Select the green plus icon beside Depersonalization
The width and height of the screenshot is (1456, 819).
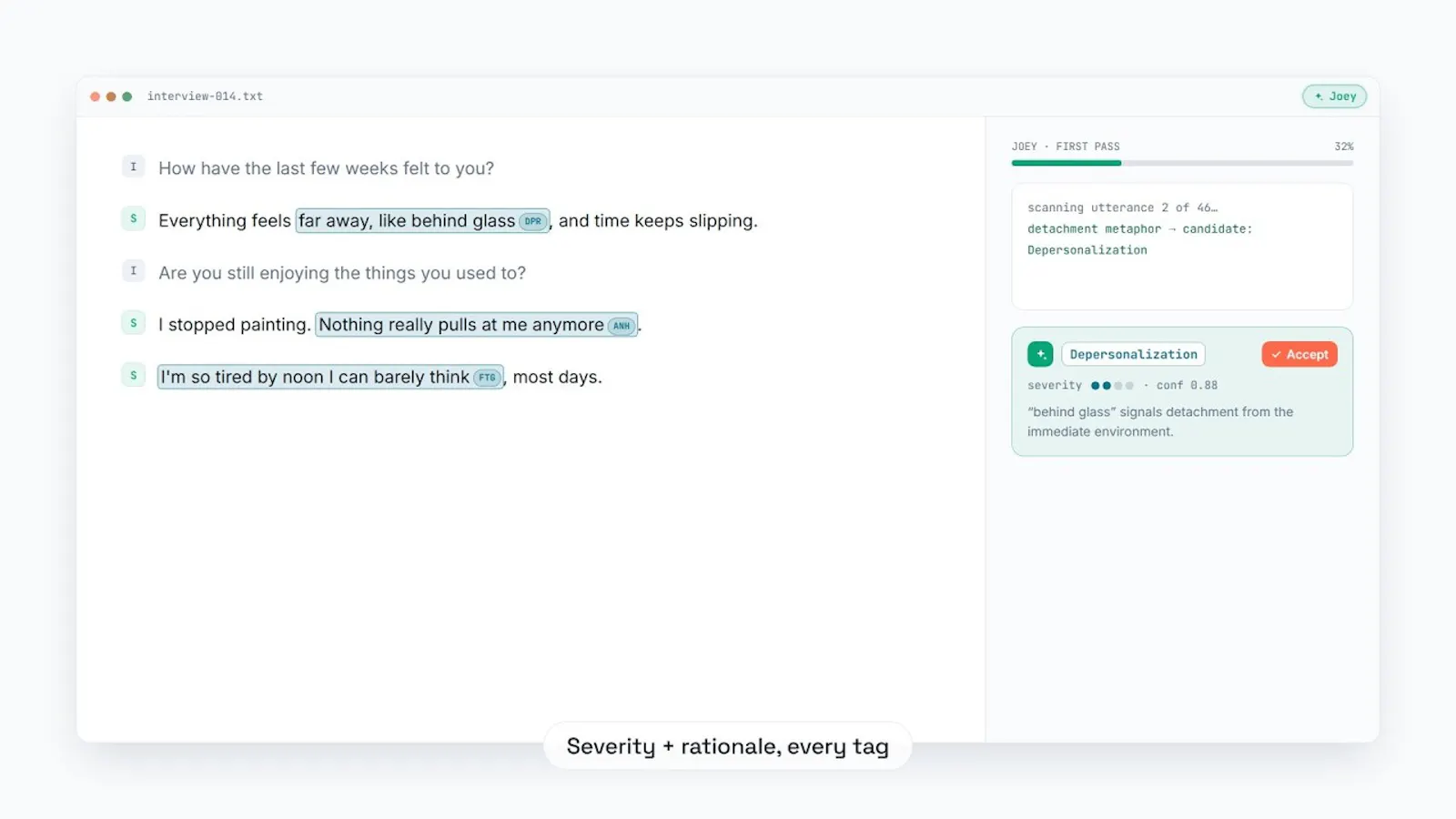click(1040, 354)
